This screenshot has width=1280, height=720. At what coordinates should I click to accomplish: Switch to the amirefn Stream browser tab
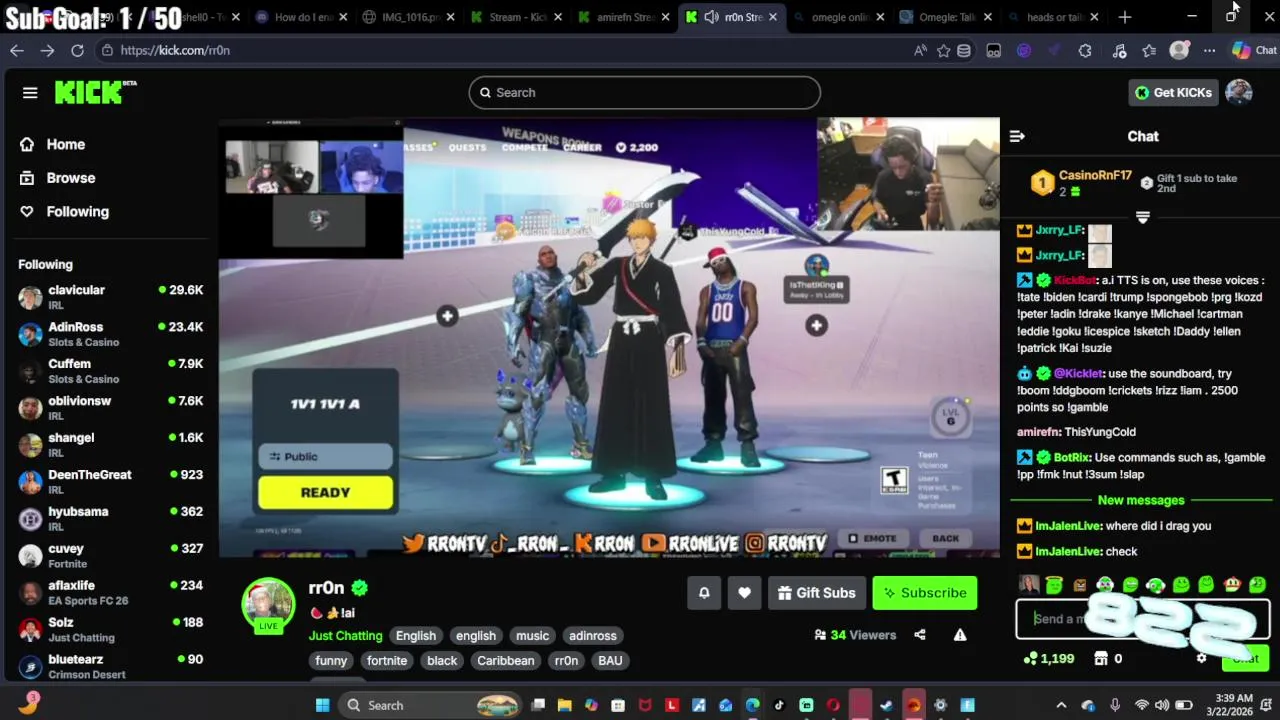pyautogui.click(x=622, y=17)
